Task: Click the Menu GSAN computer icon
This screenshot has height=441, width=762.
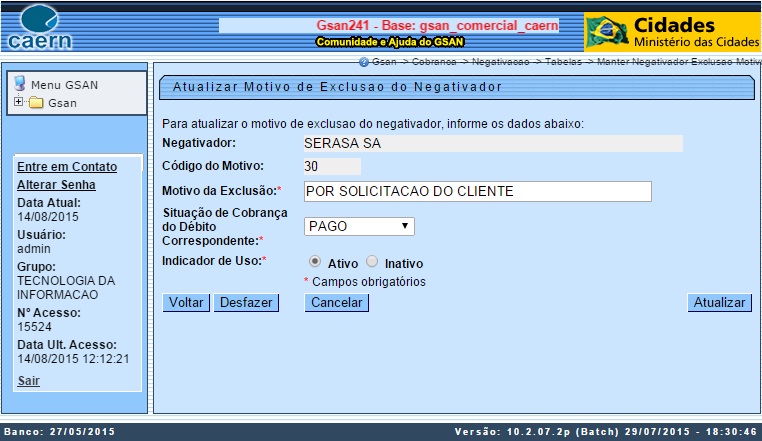Action: (x=19, y=84)
